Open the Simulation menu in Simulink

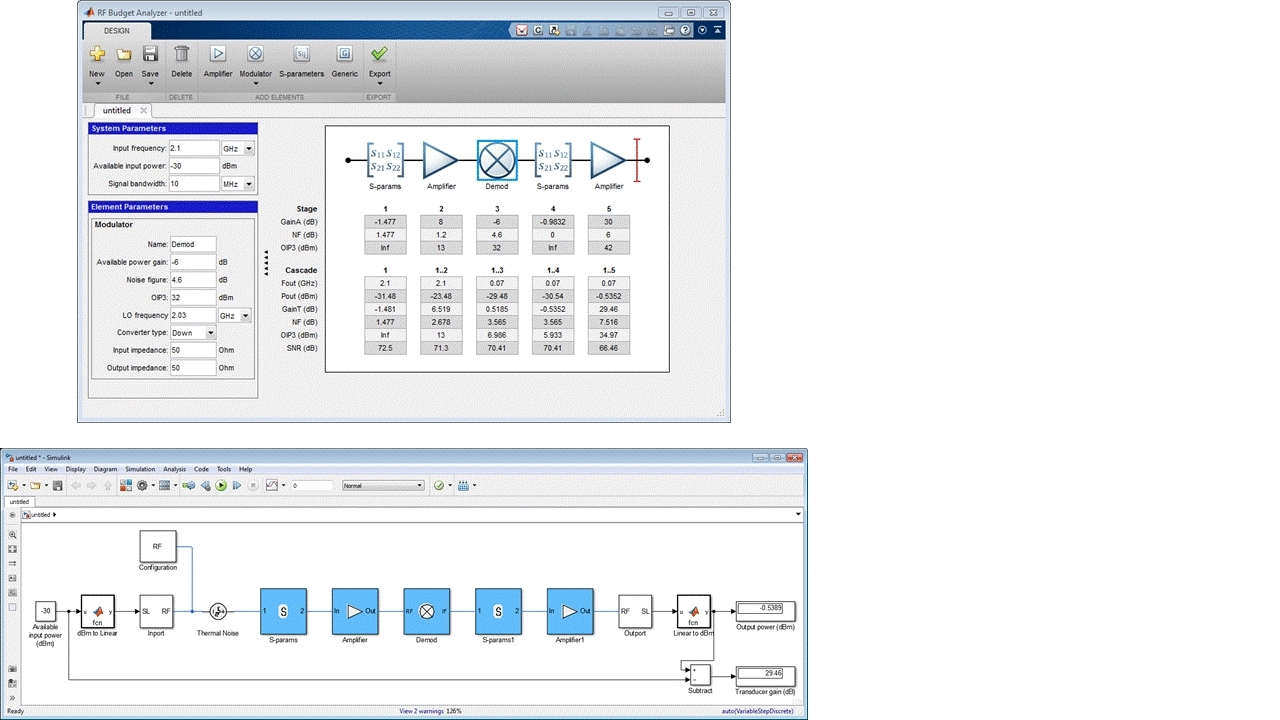click(140, 468)
